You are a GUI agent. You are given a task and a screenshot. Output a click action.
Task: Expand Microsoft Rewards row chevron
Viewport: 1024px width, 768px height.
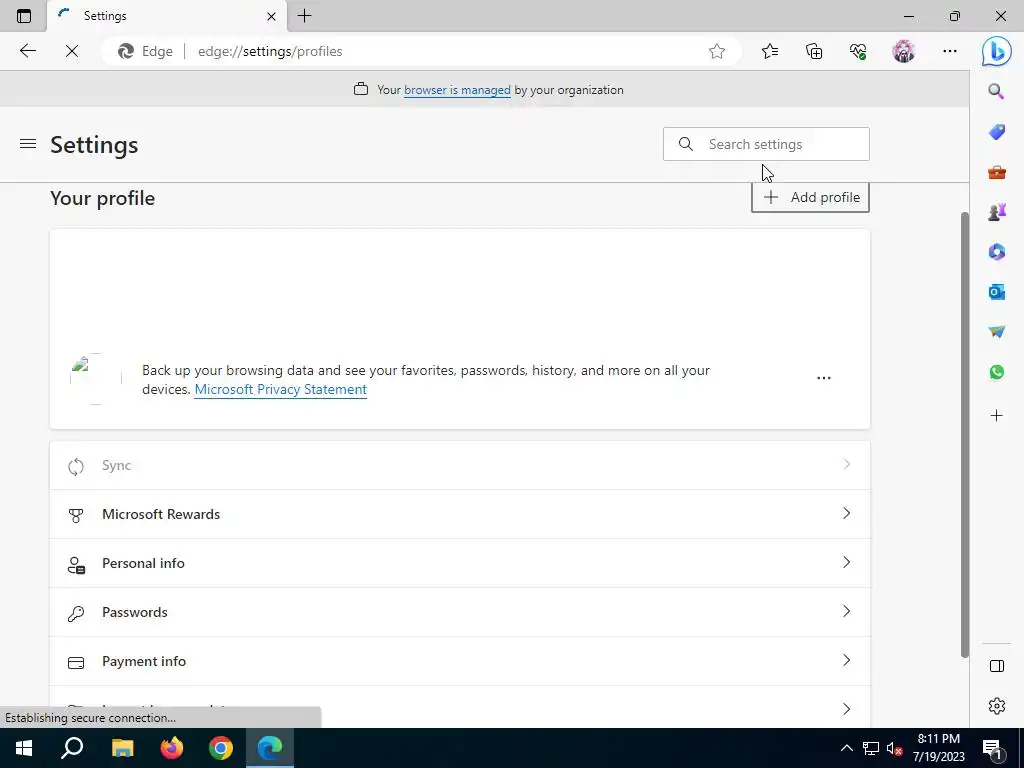pyautogui.click(x=846, y=514)
